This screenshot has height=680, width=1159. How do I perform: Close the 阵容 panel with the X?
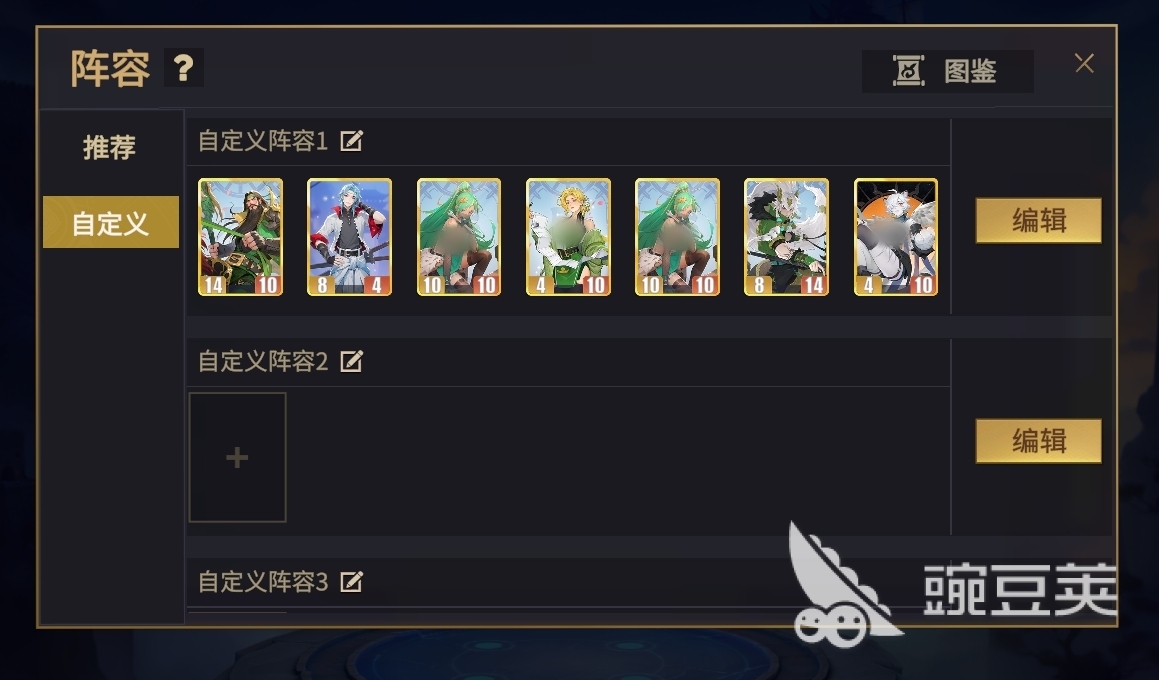click(x=1084, y=64)
